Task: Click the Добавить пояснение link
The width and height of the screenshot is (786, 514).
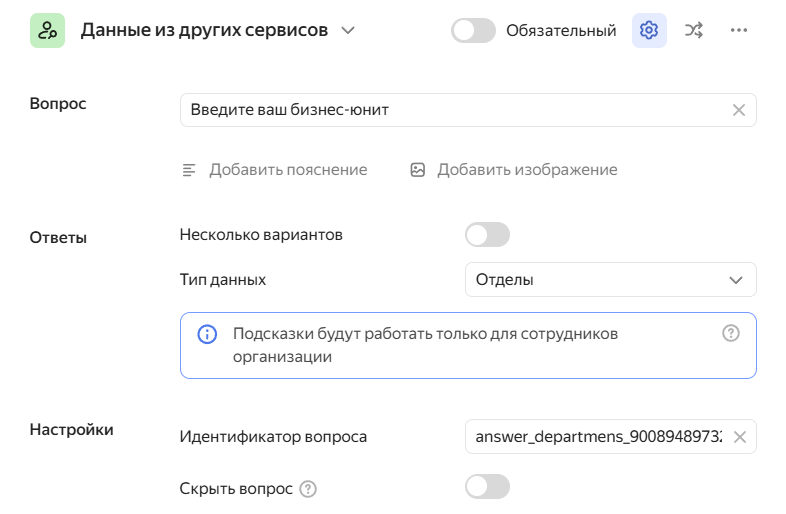Action: [288, 170]
